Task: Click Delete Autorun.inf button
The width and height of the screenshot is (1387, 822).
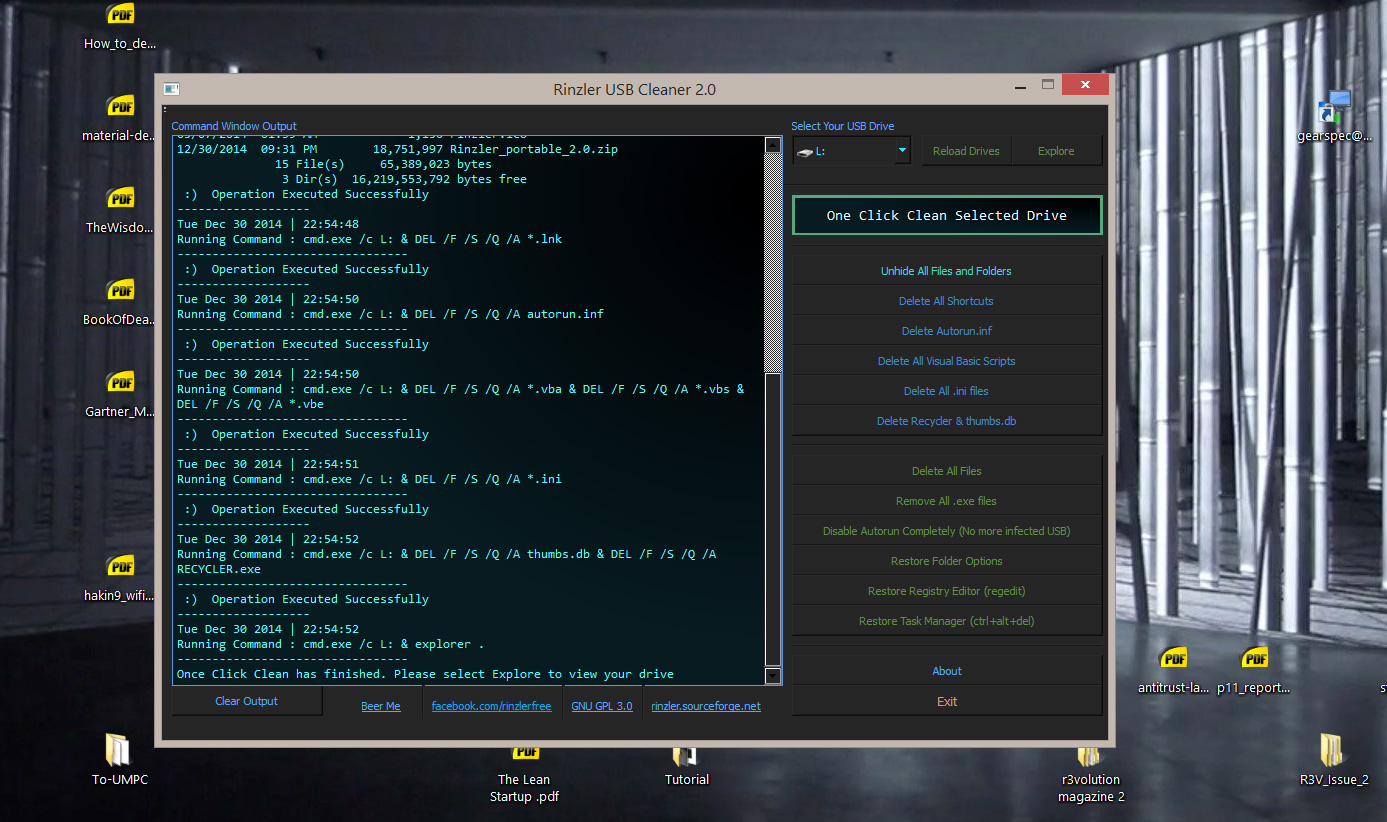Action: (x=946, y=331)
